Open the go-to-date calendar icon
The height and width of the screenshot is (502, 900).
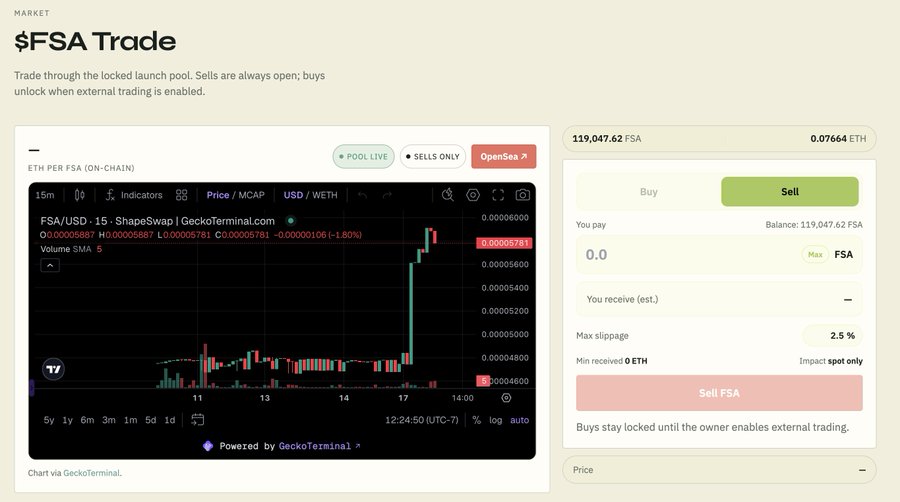click(197, 420)
